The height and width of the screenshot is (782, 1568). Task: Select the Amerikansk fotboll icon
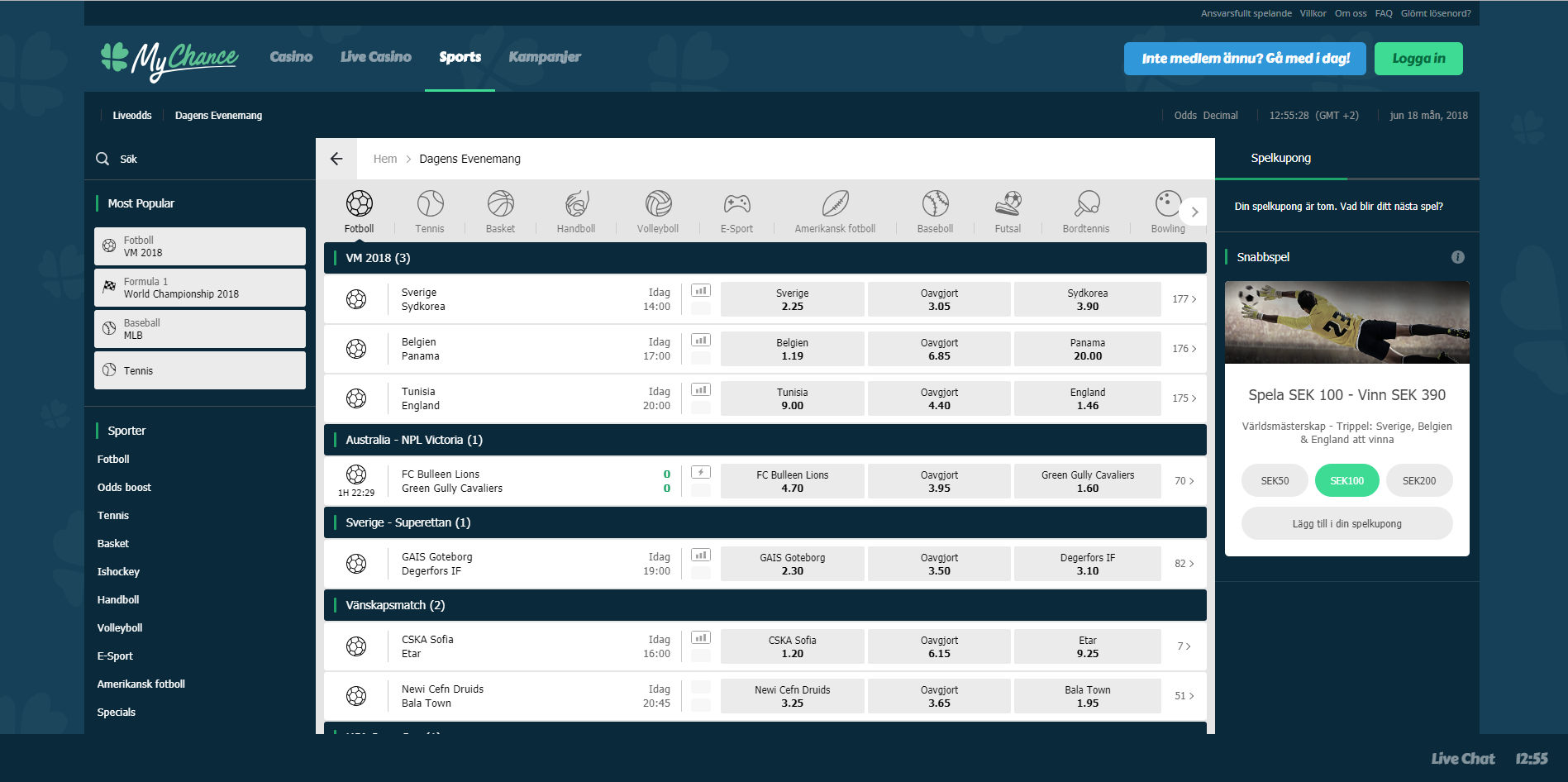point(835,203)
